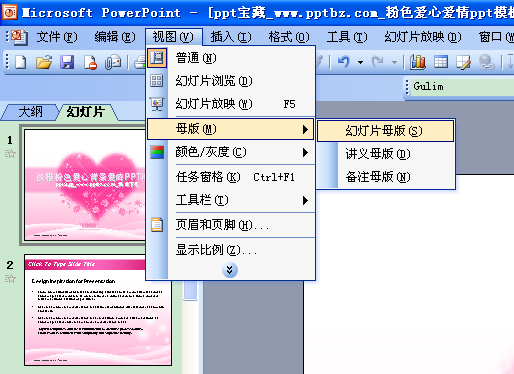Click the animation star under slide 1
Screen dimensions: 514x374
click(10, 154)
